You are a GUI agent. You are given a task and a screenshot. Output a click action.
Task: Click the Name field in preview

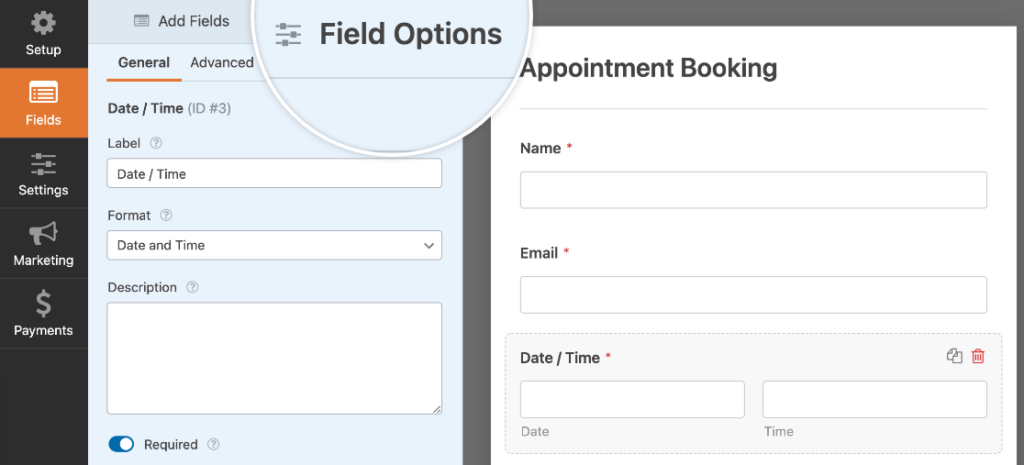tap(753, 190)
